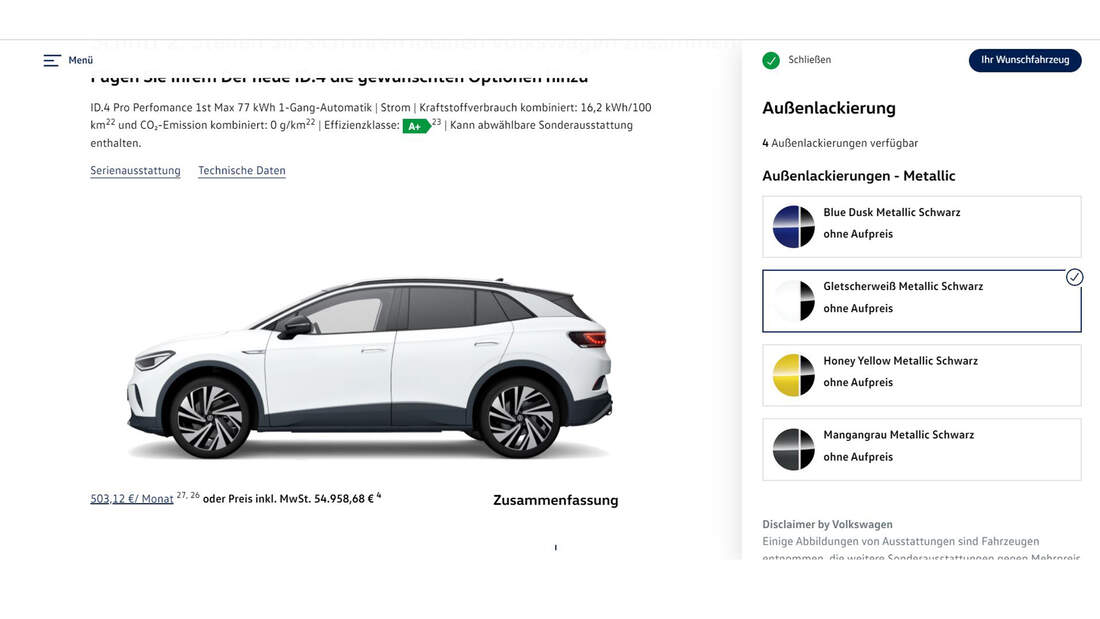Viewport: 1100px width, 619px height.
Task: Open the Zusammenfassung section
Action: pos(556,500)
